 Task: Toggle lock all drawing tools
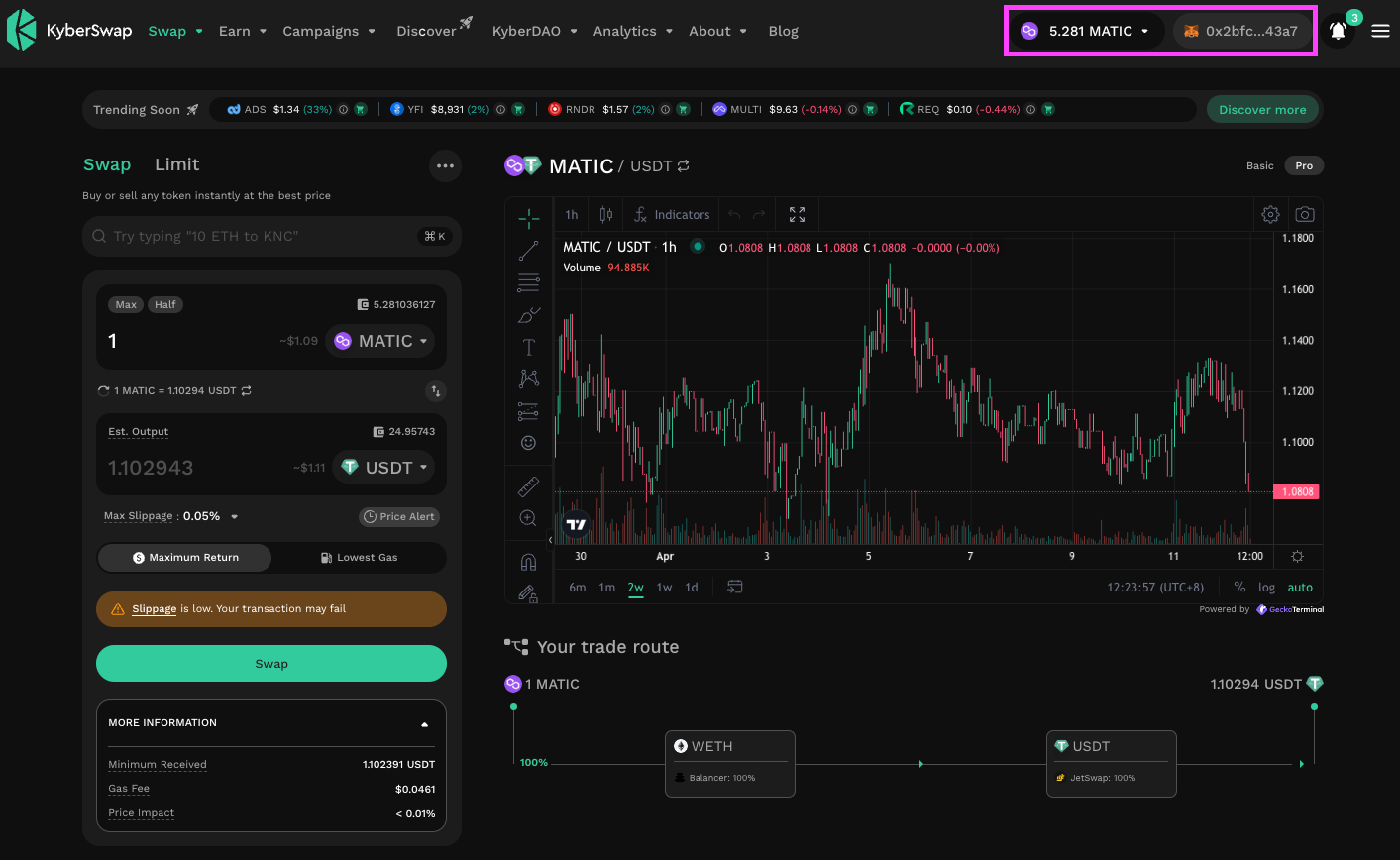pos(529,593)
